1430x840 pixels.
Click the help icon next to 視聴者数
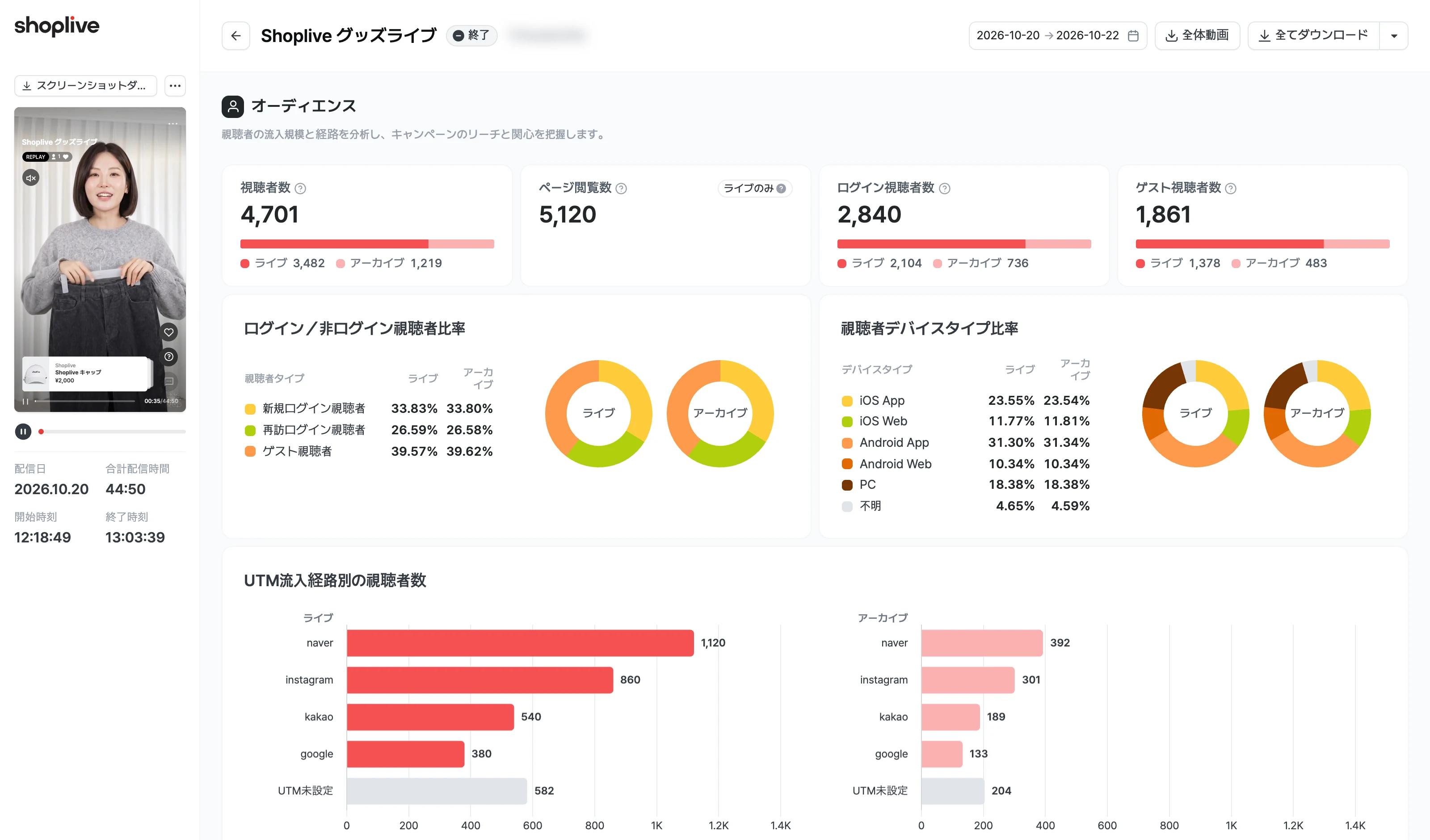click(300, 189)
